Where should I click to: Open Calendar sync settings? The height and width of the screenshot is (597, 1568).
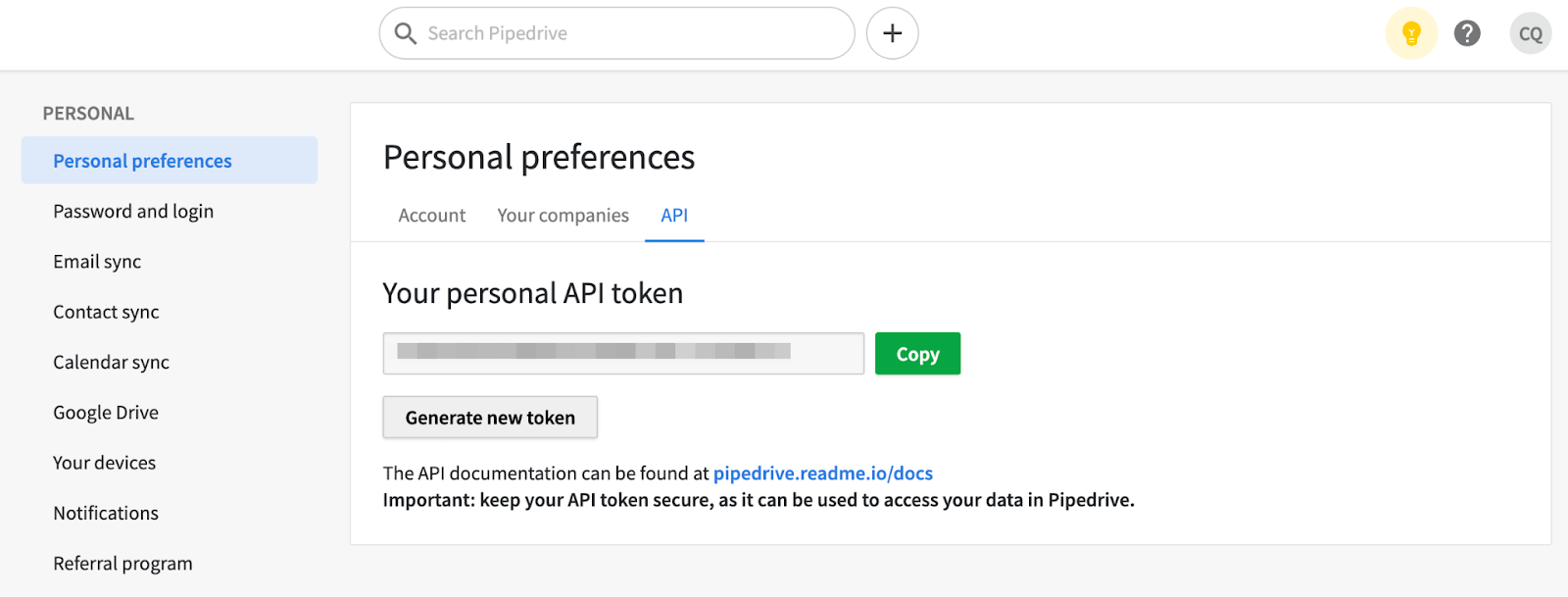[x=111, y=363]
